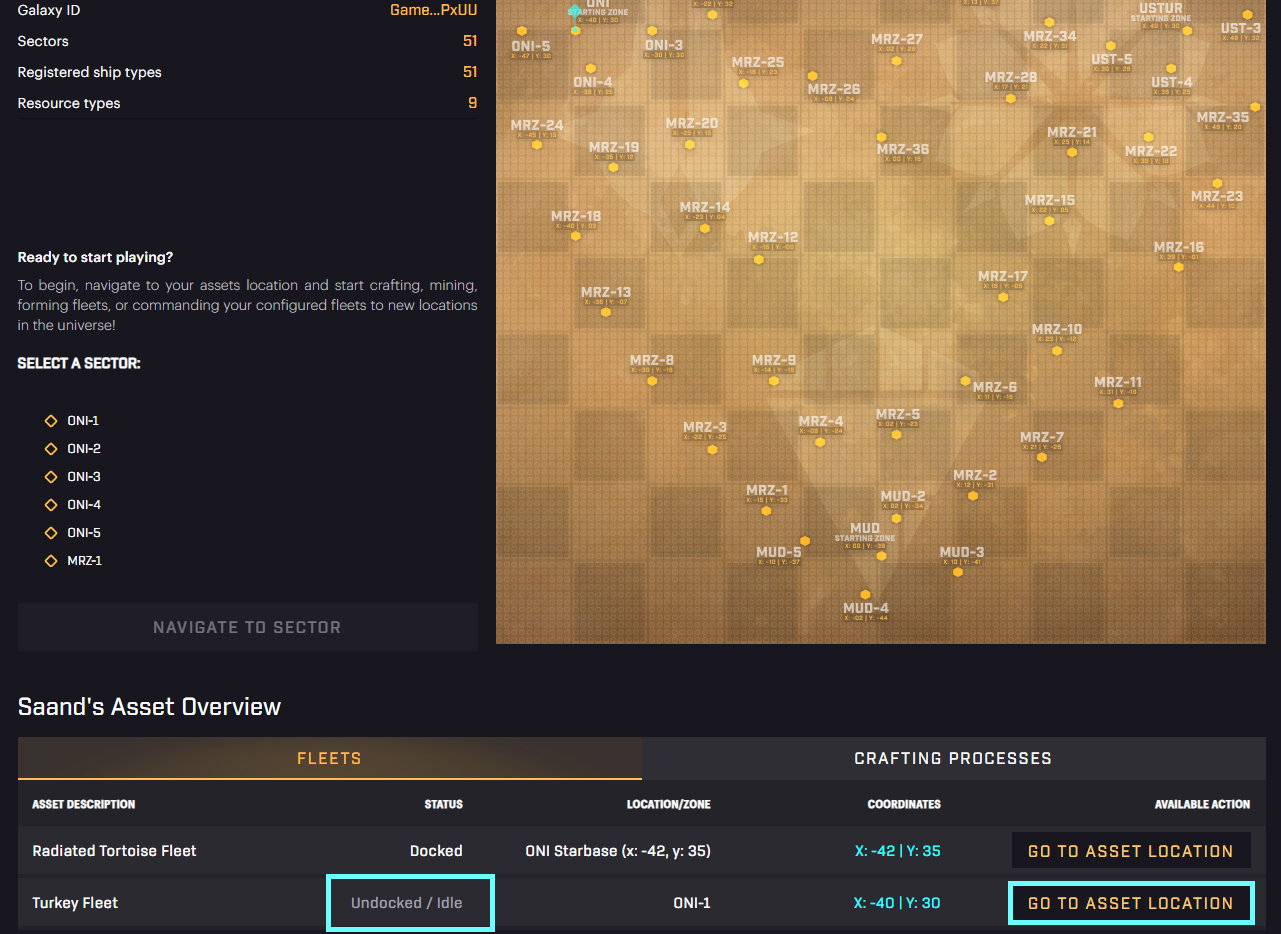Open the Crafting Processes tab
This screenshot has height=934, width=1281.
pyautogui.click(x=953, y=759)
